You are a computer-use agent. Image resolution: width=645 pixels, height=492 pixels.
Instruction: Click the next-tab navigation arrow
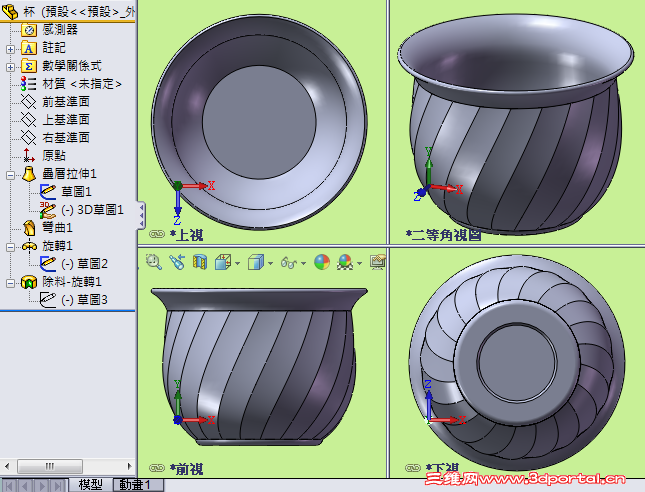pos(42,485)
